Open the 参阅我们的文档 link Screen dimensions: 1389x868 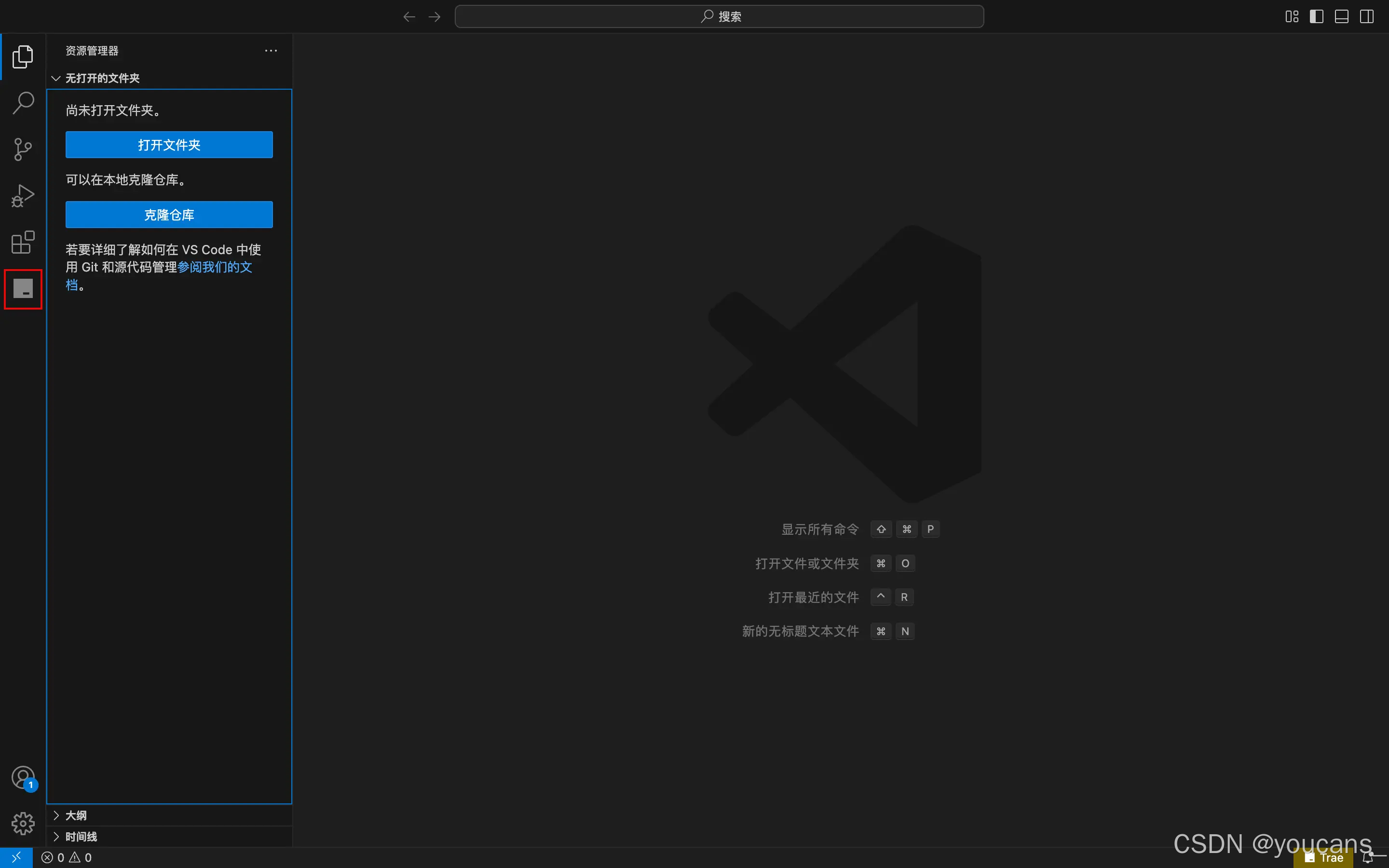coord(215,268)
